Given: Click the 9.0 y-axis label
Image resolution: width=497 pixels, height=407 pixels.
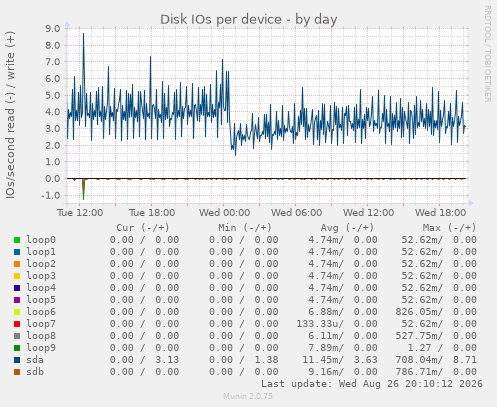Looking at the screenshot, I should coord(53,29).
